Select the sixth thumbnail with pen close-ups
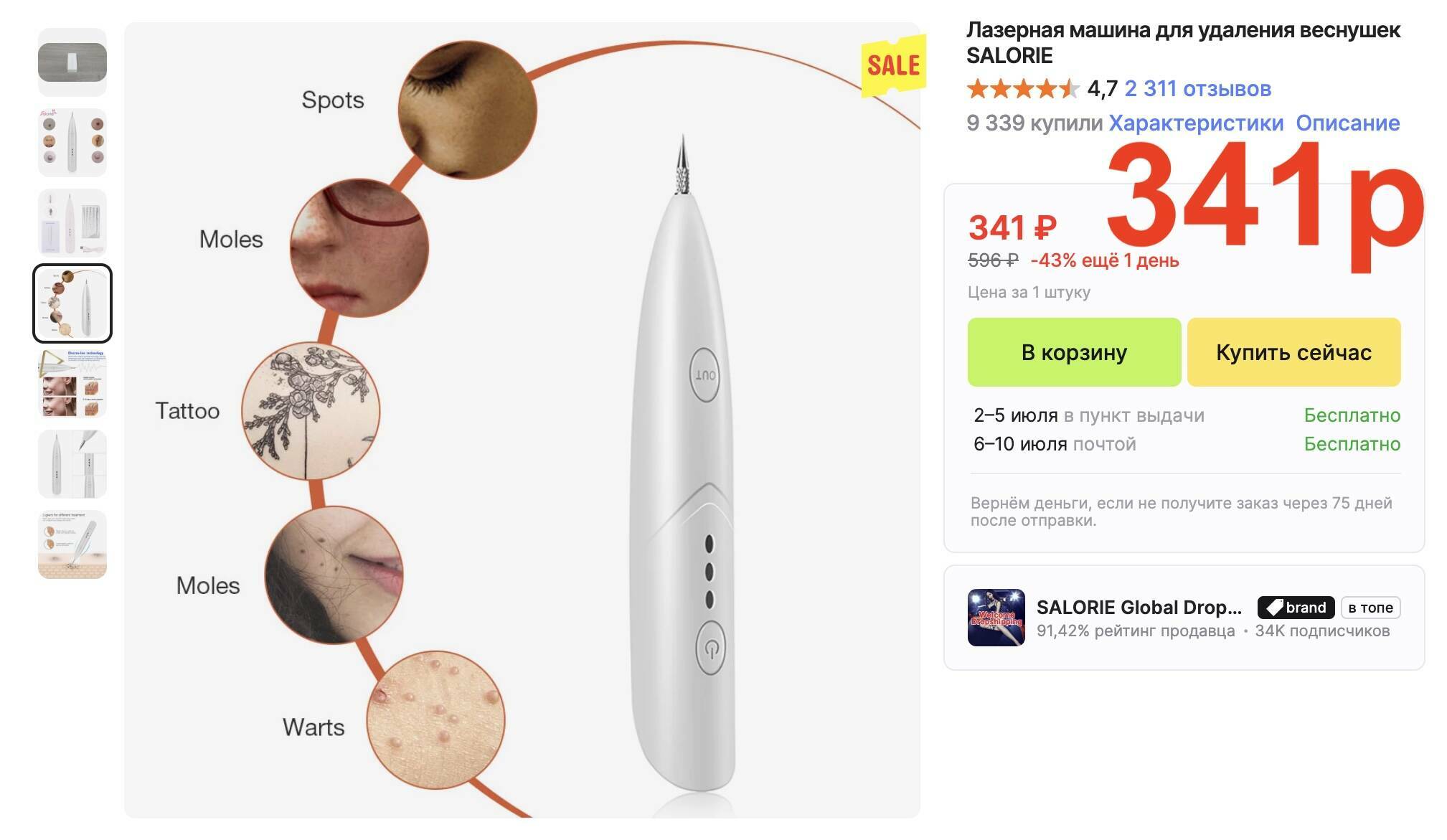1447x840 pixels. (72, 464)
